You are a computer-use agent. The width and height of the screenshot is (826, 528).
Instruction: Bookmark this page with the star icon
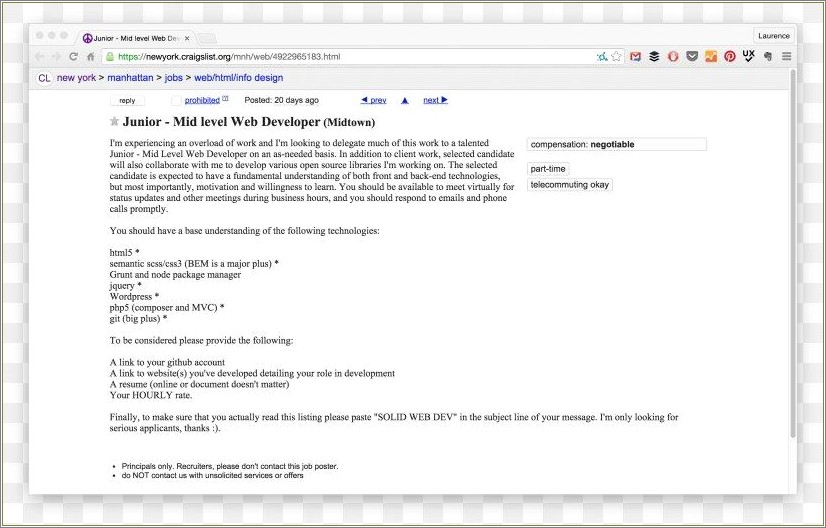click(616, 56)
